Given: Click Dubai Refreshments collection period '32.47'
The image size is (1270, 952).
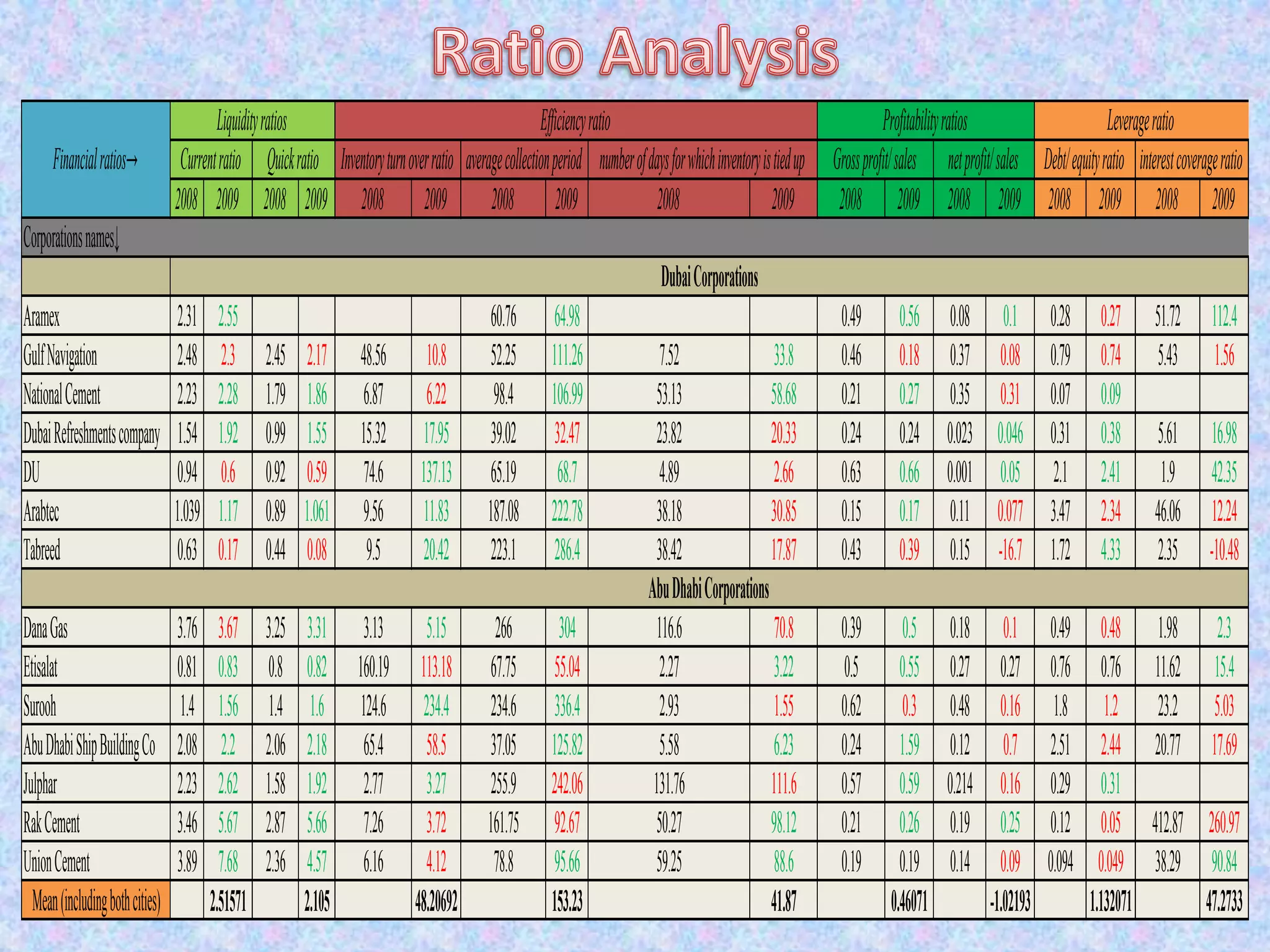Looking at the screenshot, I should (x=567, y=433).
